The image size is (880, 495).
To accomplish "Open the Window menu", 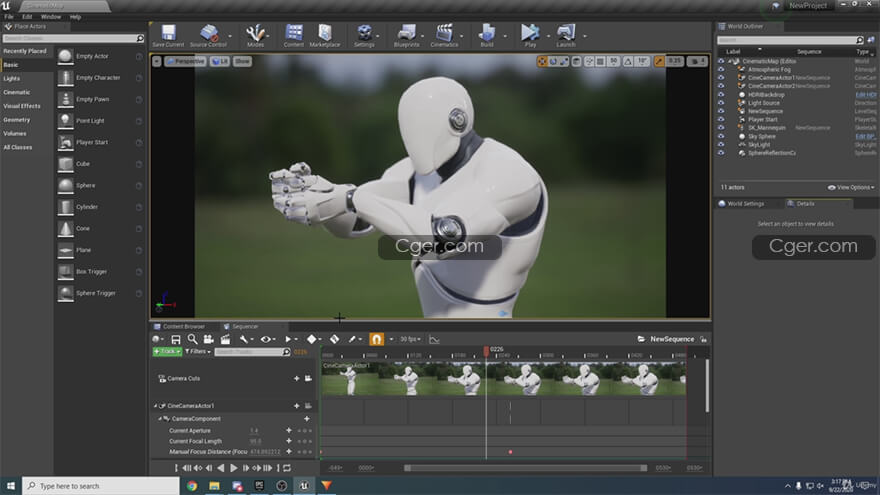I will [51, 17].
